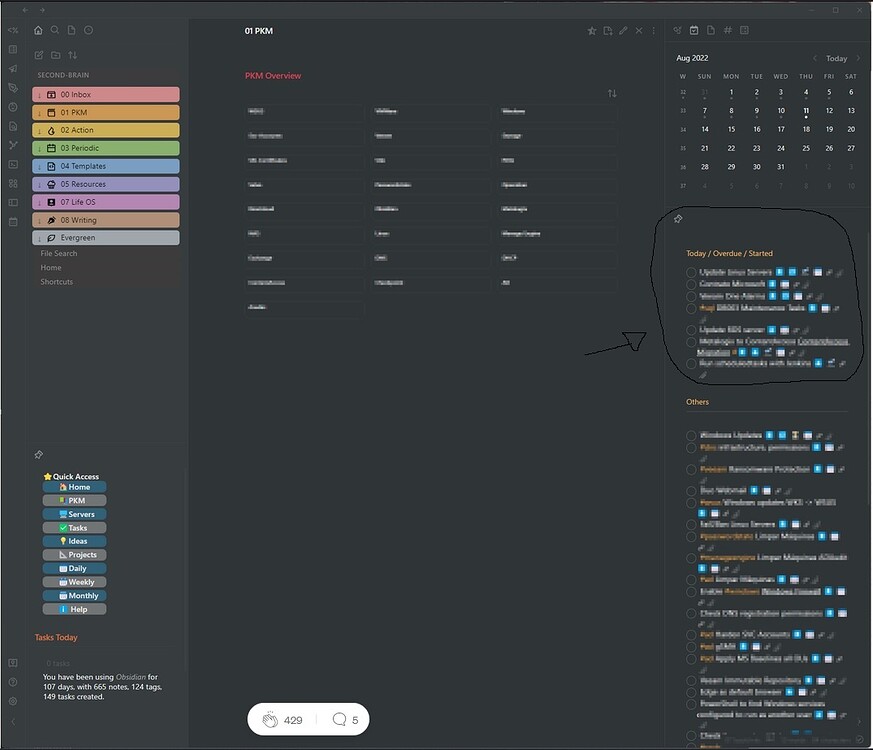Click the calendar icon in the right panel toolbar
This screenshot has height=750, width=873.
pos(693,31)
